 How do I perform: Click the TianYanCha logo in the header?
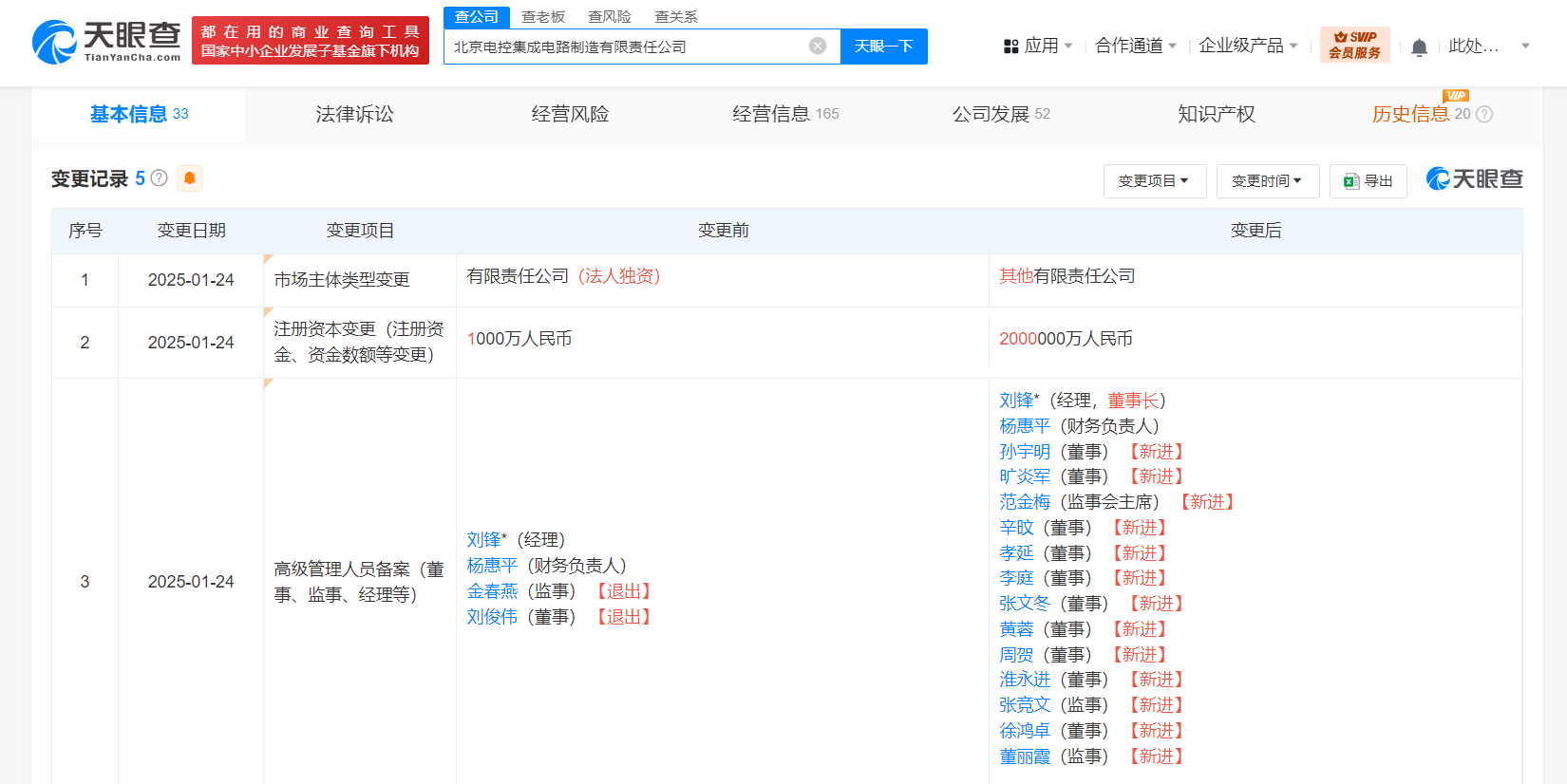pyautogui.click(x=106, y=42)
